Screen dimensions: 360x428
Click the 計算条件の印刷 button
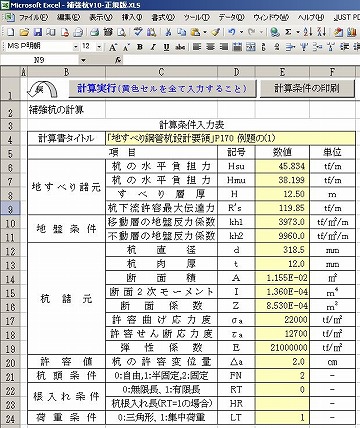coord(307,89)
